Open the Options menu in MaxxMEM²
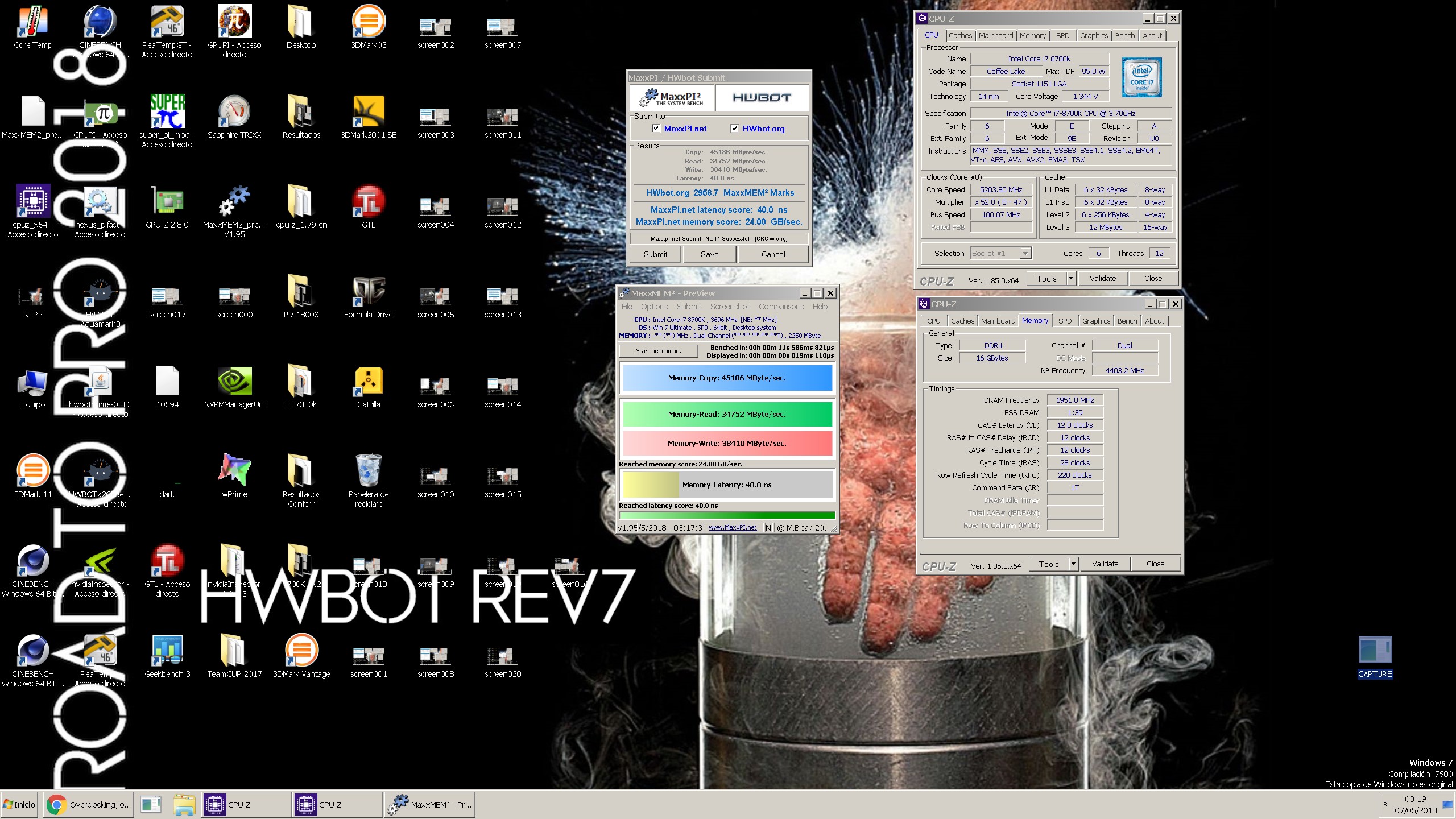The image size is (1456, 819). (x=654, y=307)
